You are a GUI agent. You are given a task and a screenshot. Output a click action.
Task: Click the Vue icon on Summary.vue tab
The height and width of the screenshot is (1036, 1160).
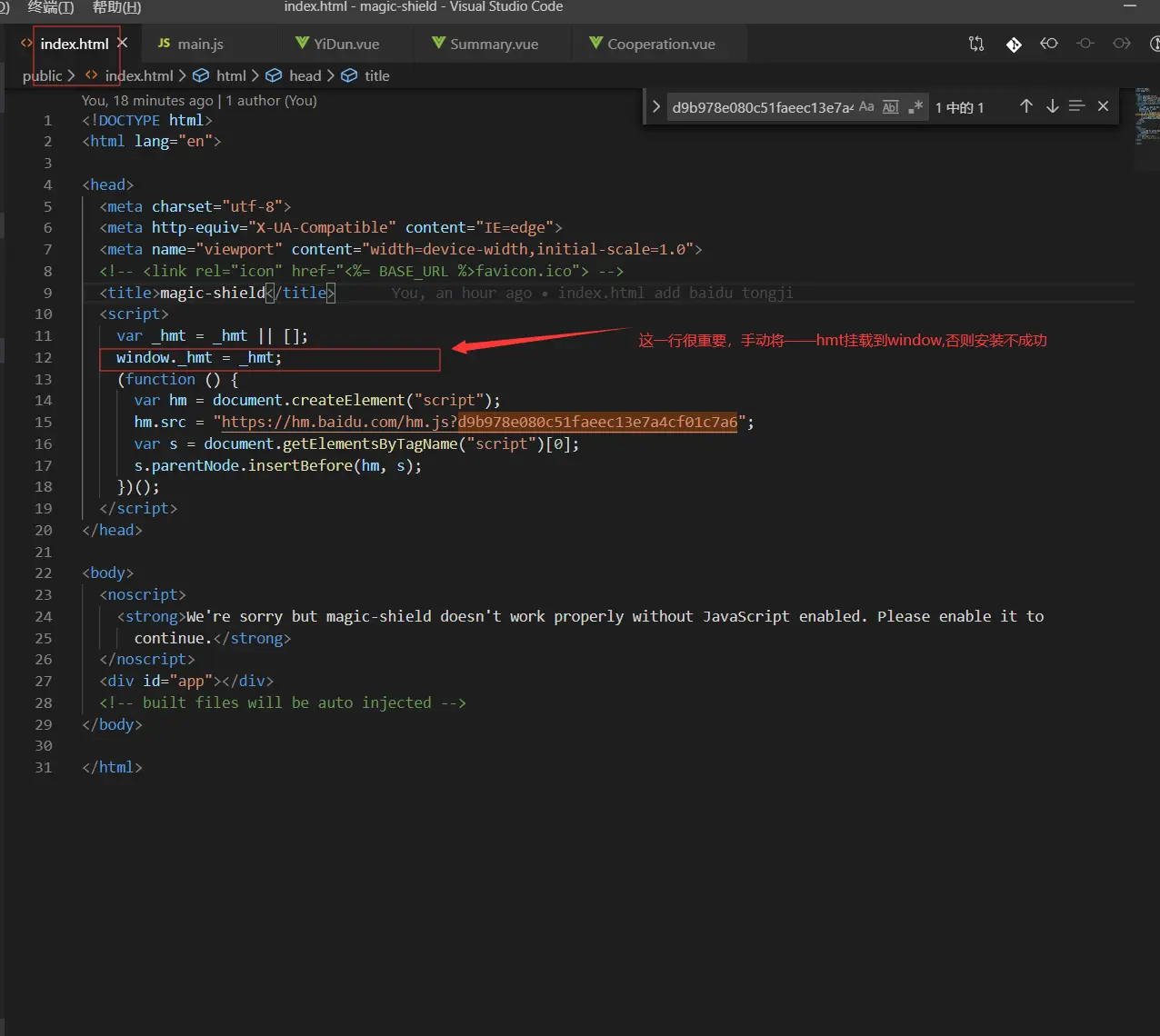(438, 43)
